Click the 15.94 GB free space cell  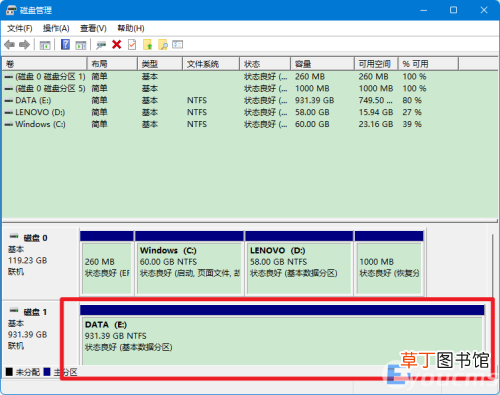376,112
